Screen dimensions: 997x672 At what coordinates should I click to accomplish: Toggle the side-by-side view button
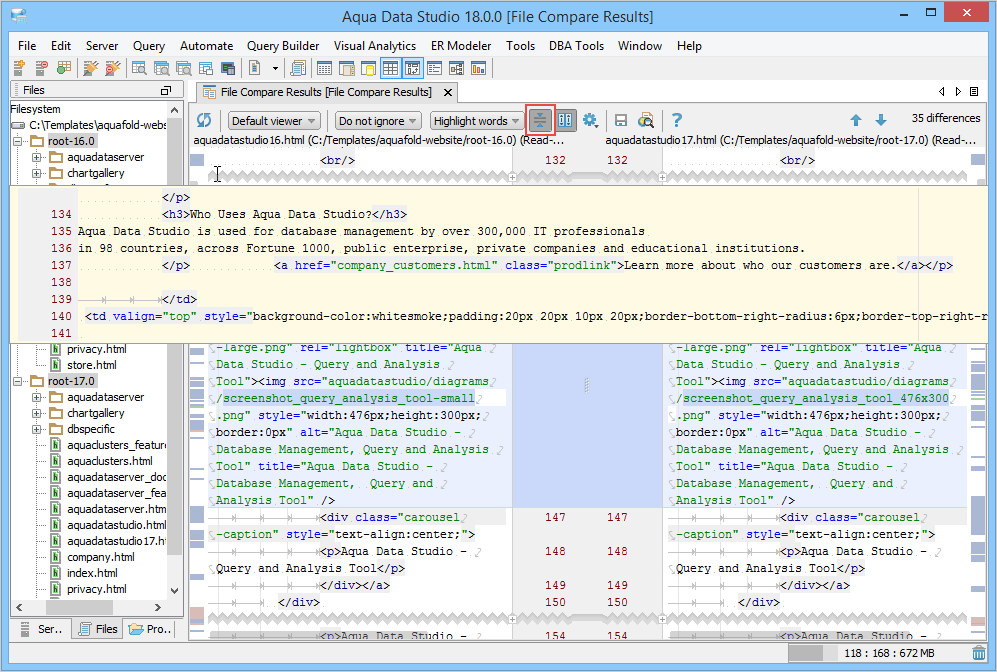[566, 120]
